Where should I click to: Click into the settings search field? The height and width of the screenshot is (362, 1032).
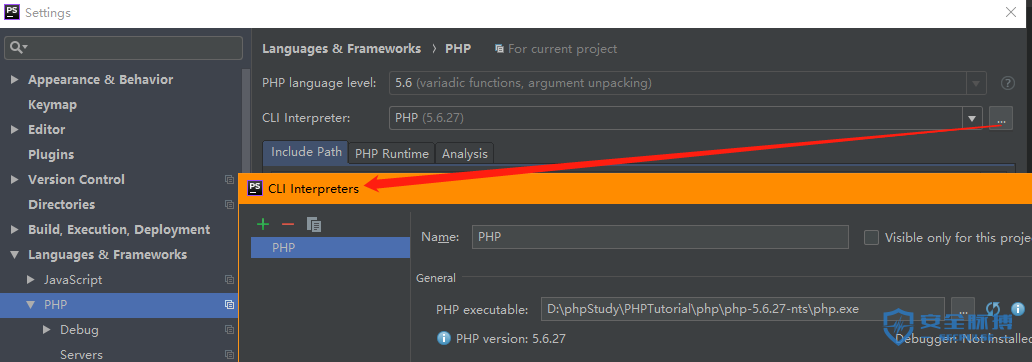click(124, 48)
